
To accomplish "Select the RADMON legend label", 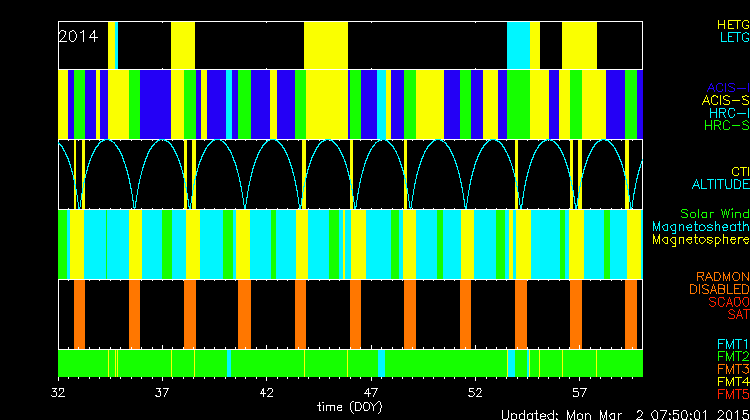I will pos(722,277).
